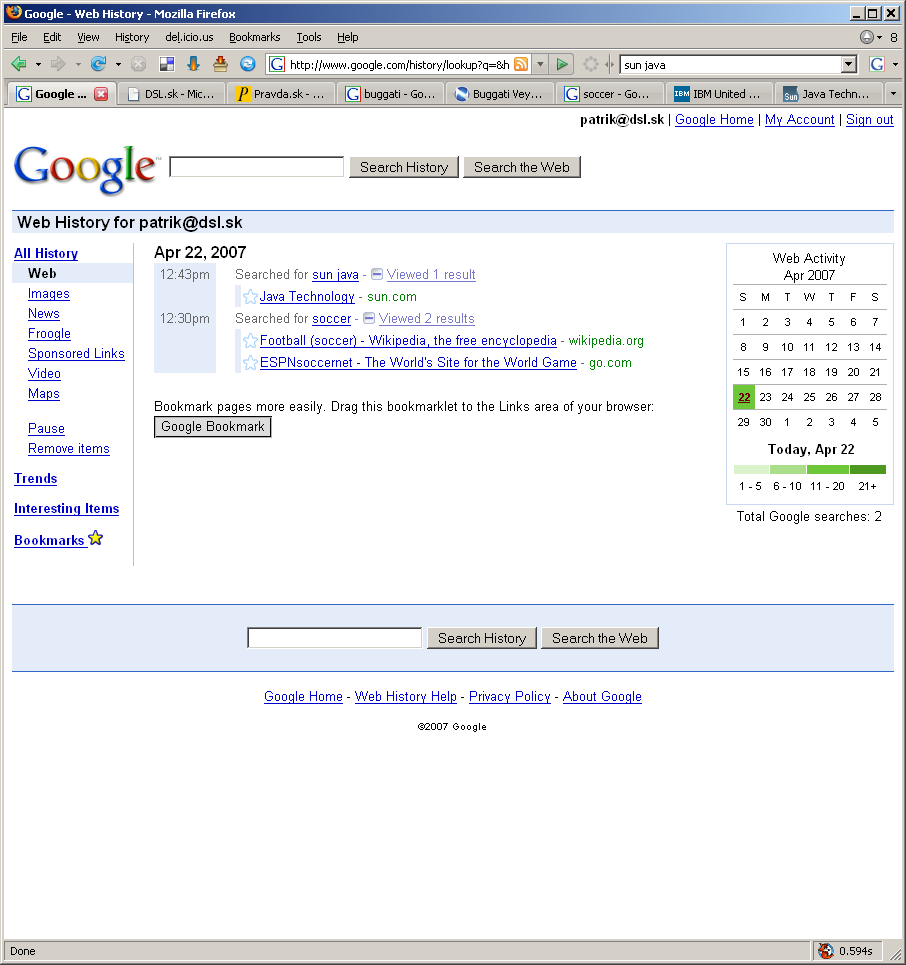
Task: Select the Images history category
Action: tap(49, 294)
